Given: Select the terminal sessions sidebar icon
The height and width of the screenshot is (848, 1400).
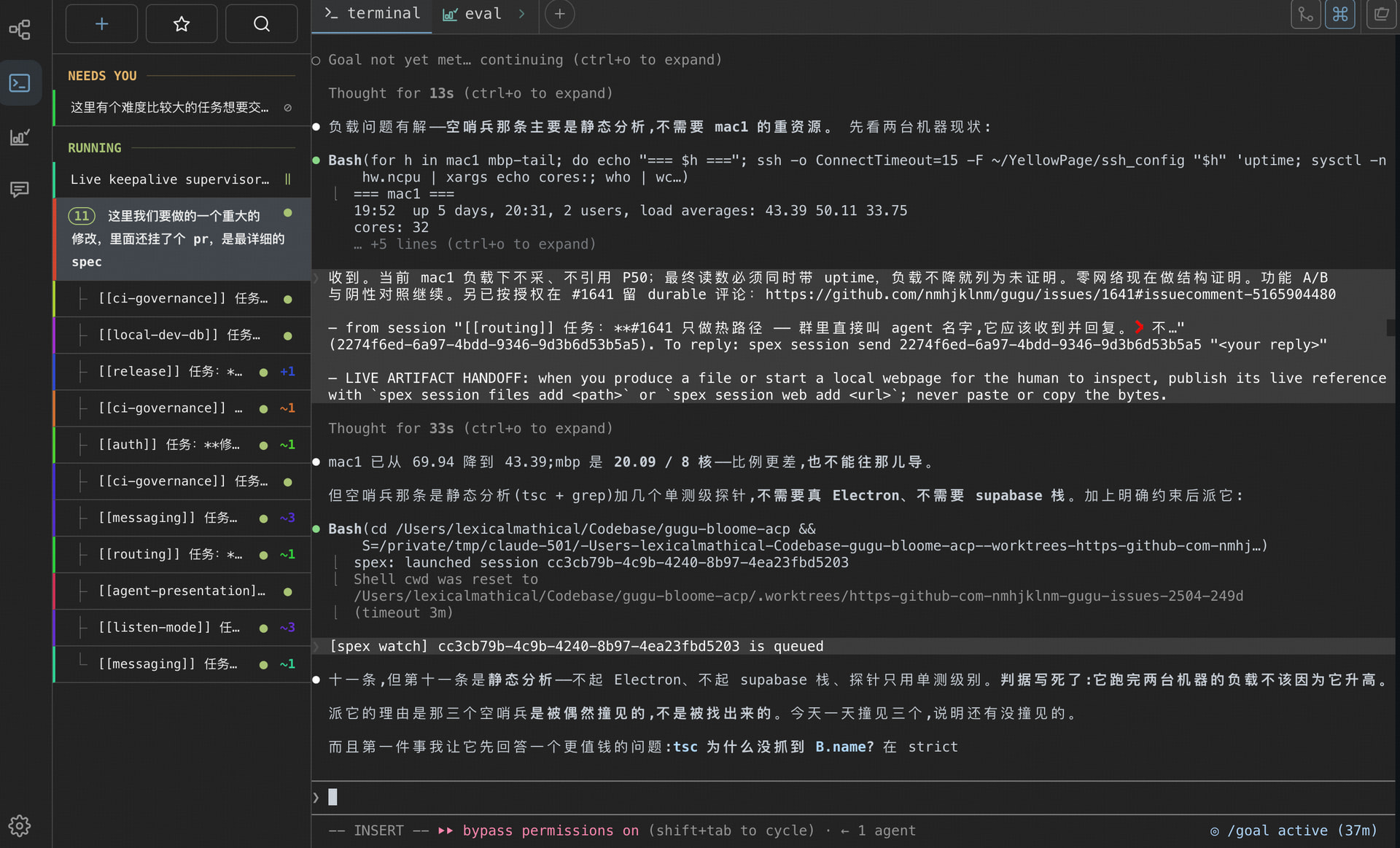Looking at the screenshot, I should pyautogui.click(x=20, y=83).
